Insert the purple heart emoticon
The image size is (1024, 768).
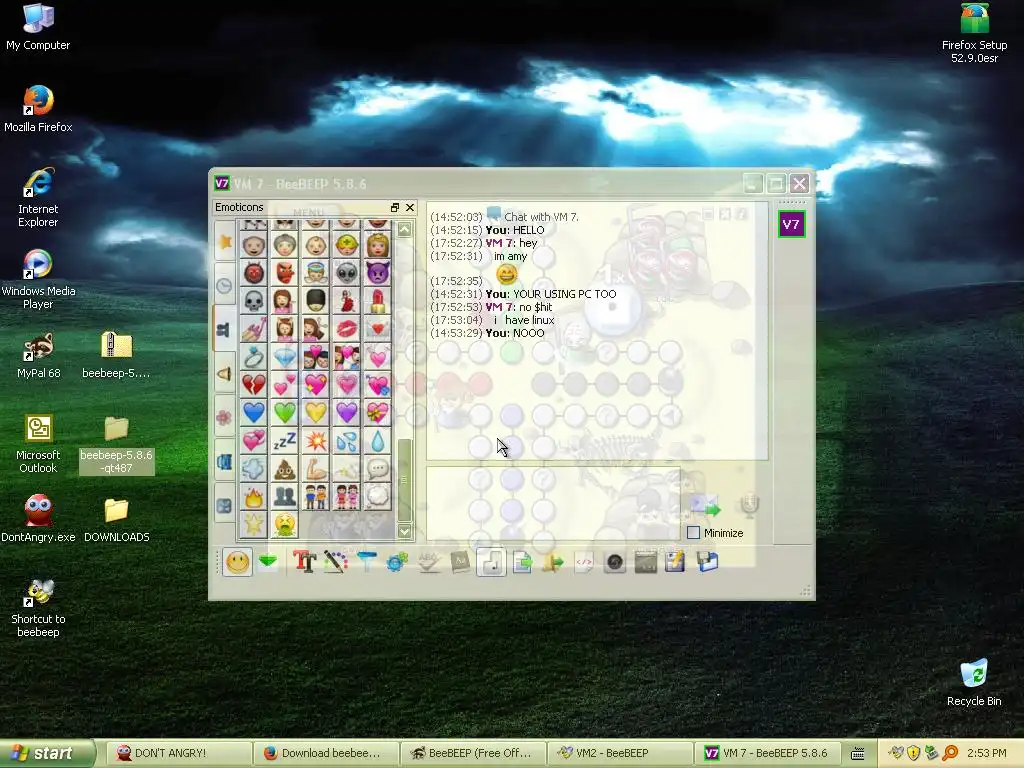click(x=347, y=413)
